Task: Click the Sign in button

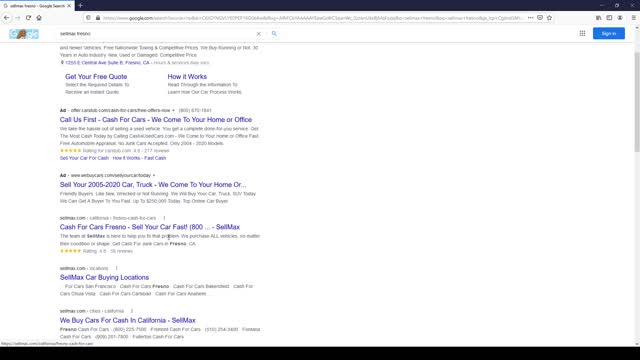Action: point(609,33)
